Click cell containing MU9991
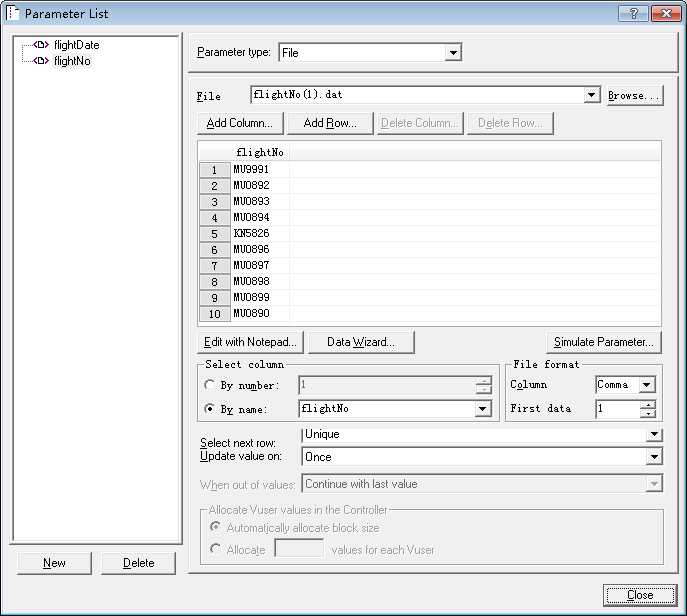This screenshot has height=616, width=687. [260, 170]
